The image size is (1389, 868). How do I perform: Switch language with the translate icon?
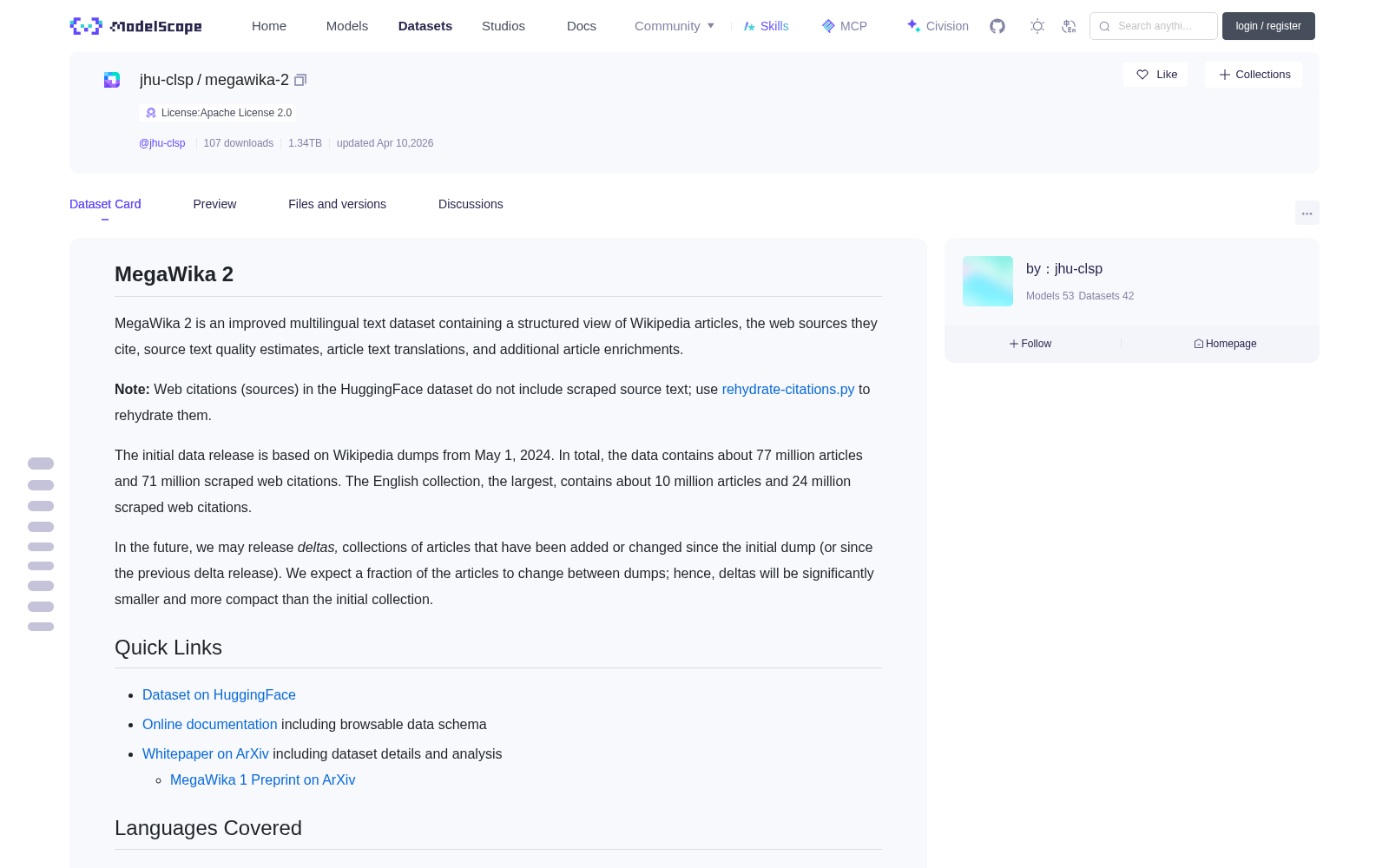[x=1070, y=26]
